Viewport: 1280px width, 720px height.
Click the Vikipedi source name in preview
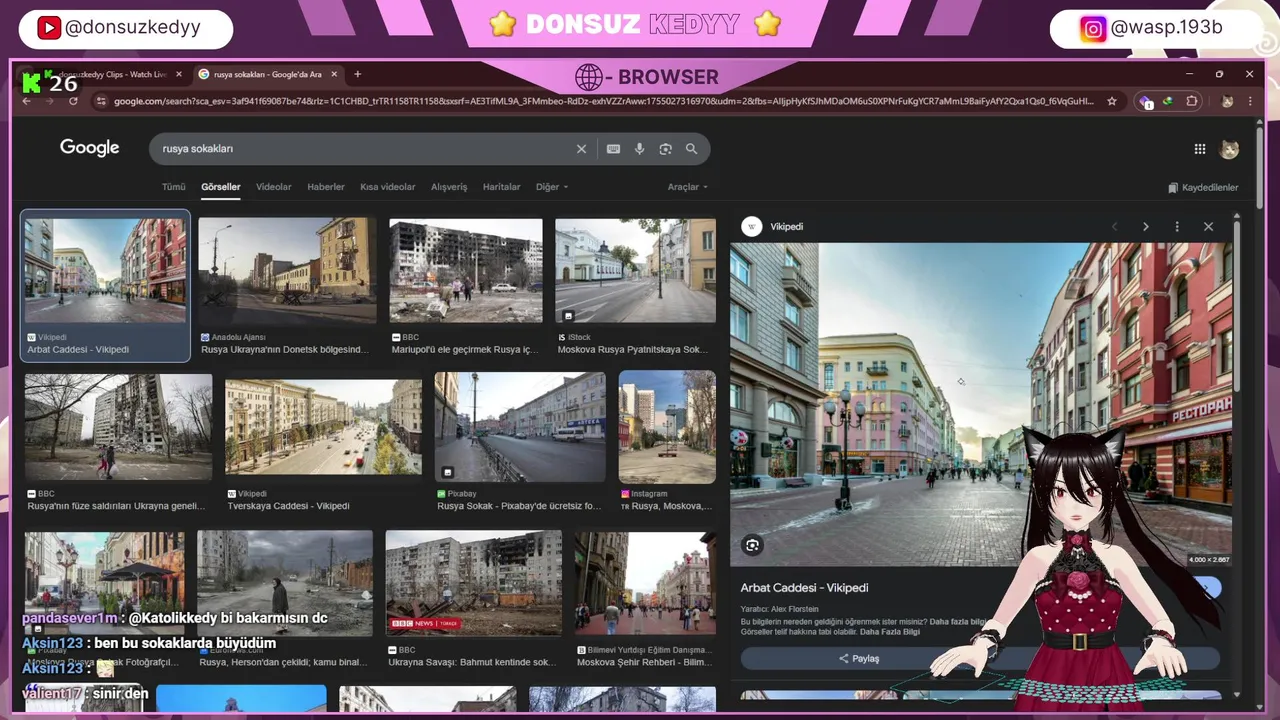(787, 227)
